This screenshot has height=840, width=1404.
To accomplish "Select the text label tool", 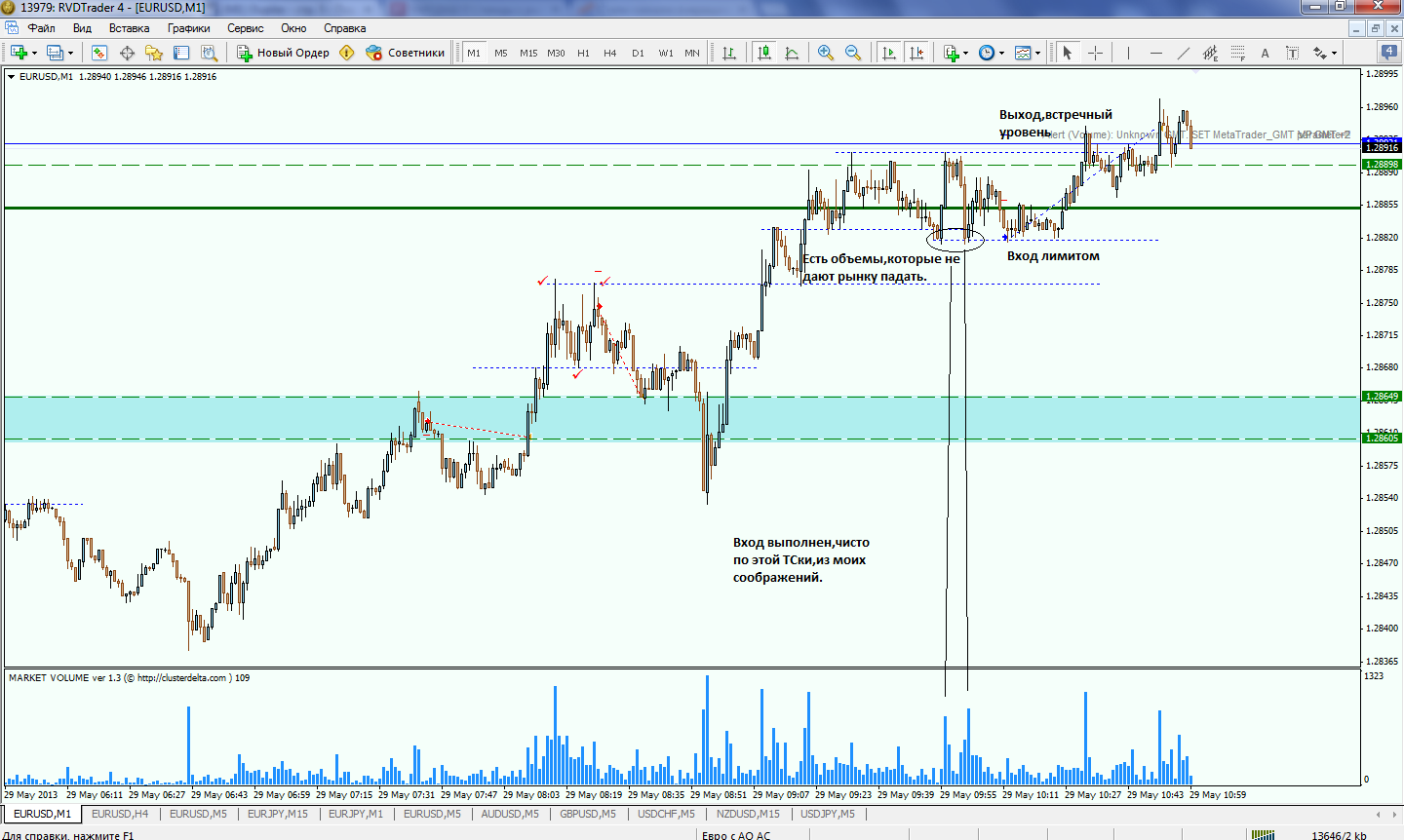I will [x=1293, y=53].
